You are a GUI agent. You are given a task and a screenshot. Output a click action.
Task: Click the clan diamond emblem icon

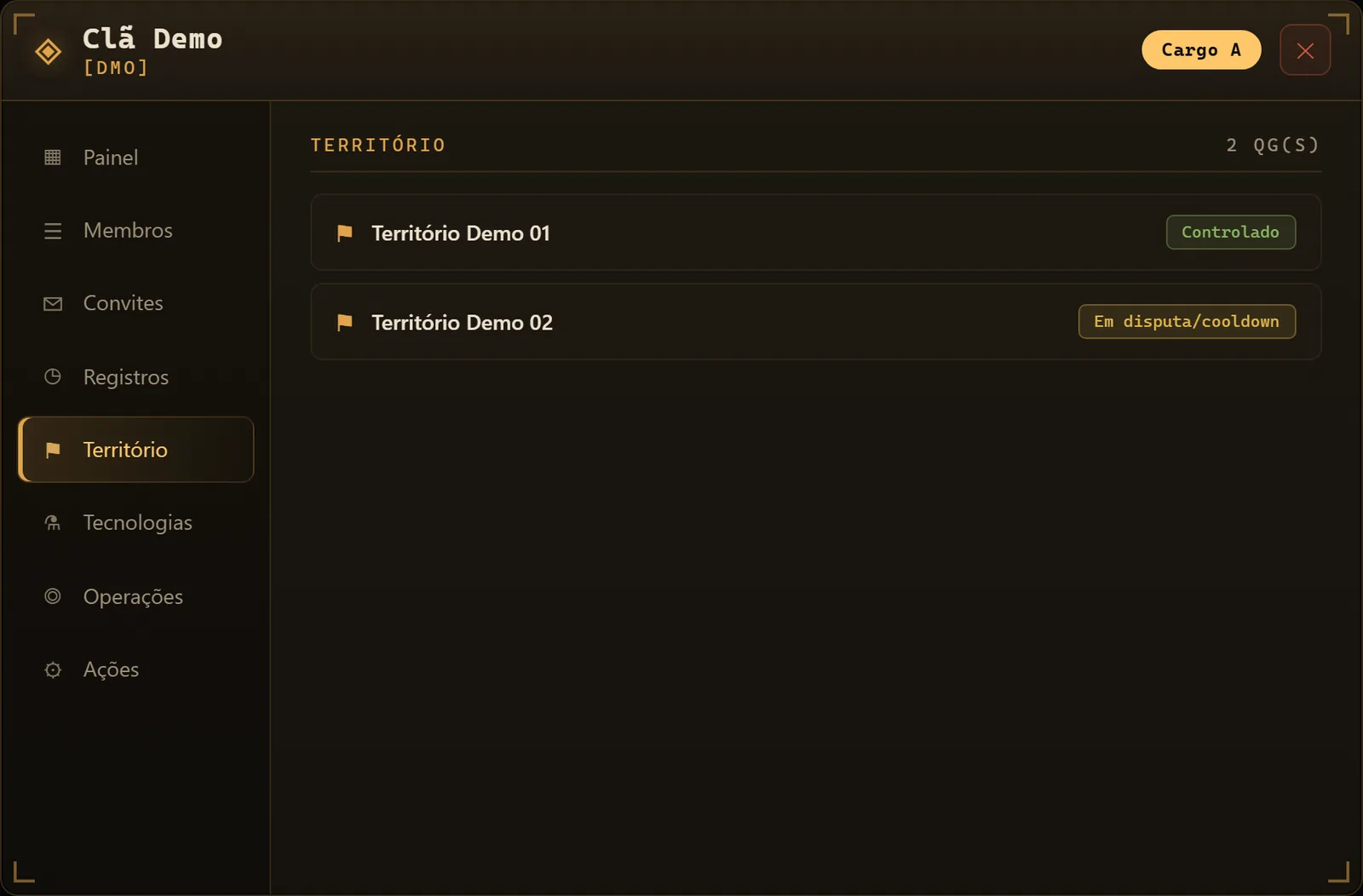(x=48, y=51)
